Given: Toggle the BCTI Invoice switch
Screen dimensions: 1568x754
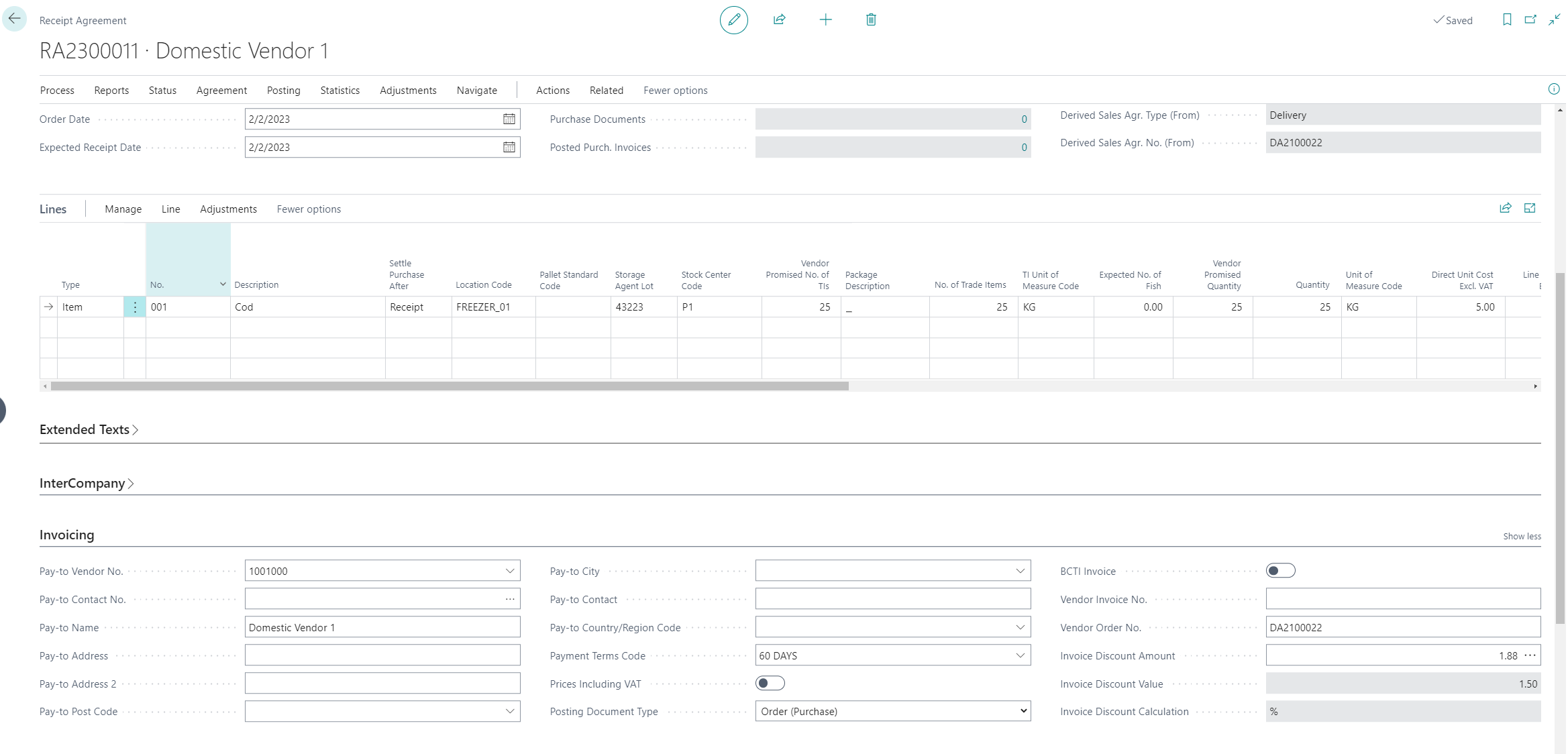Looking at the screenshot, I should click(1280, 571).
